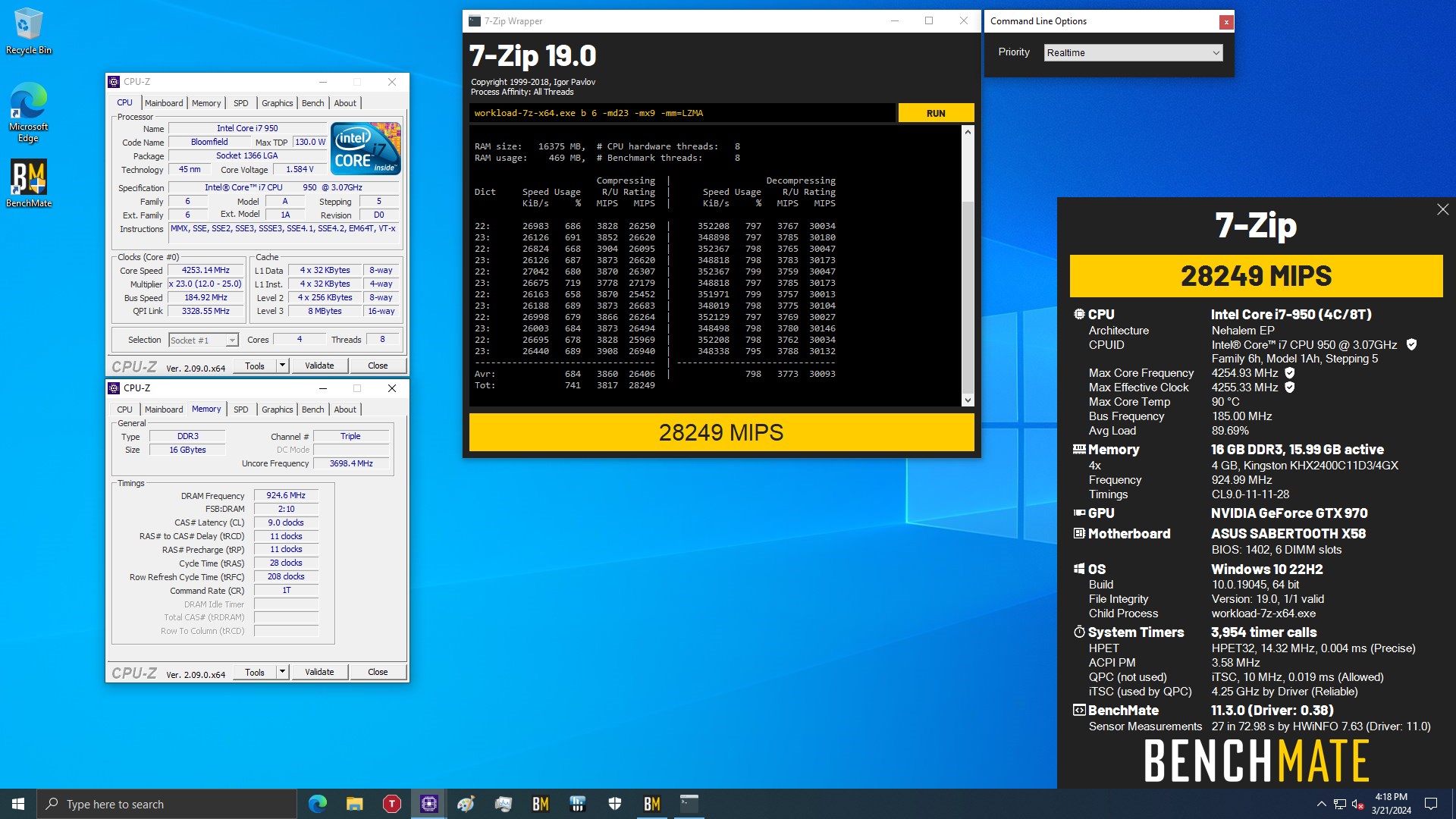Click the verified shield beside Max Core Frequency
Image resolution: width=1456 pixels, height=819 pixels.
(x=1289, y=373)
